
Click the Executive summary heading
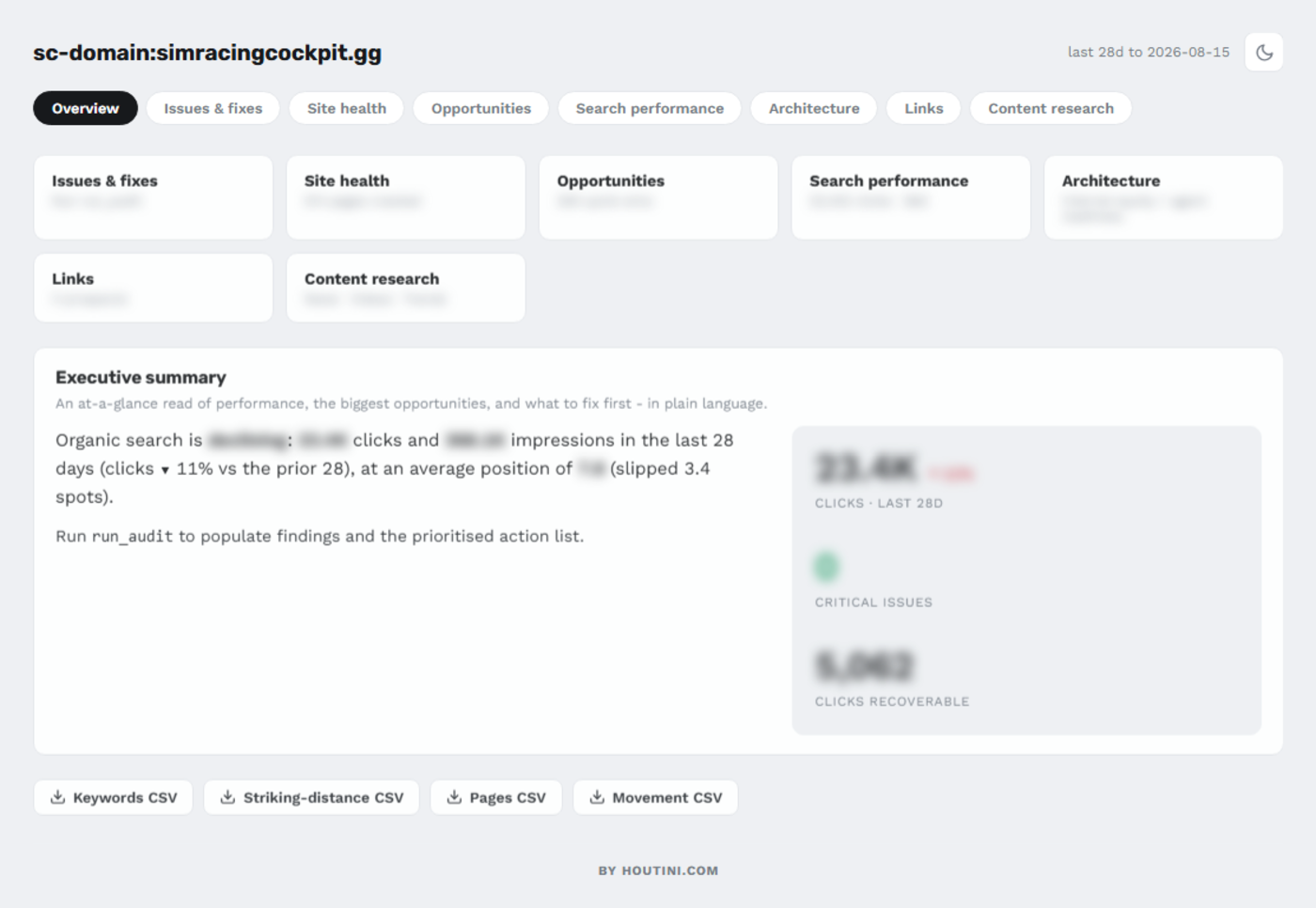[141, 377]
